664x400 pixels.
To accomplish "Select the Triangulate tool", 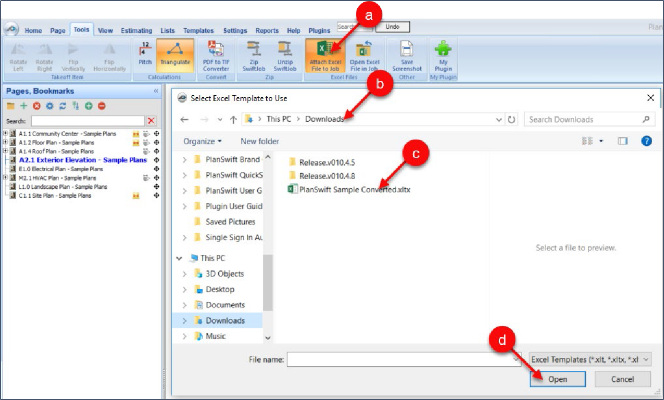I will point(175,55).
